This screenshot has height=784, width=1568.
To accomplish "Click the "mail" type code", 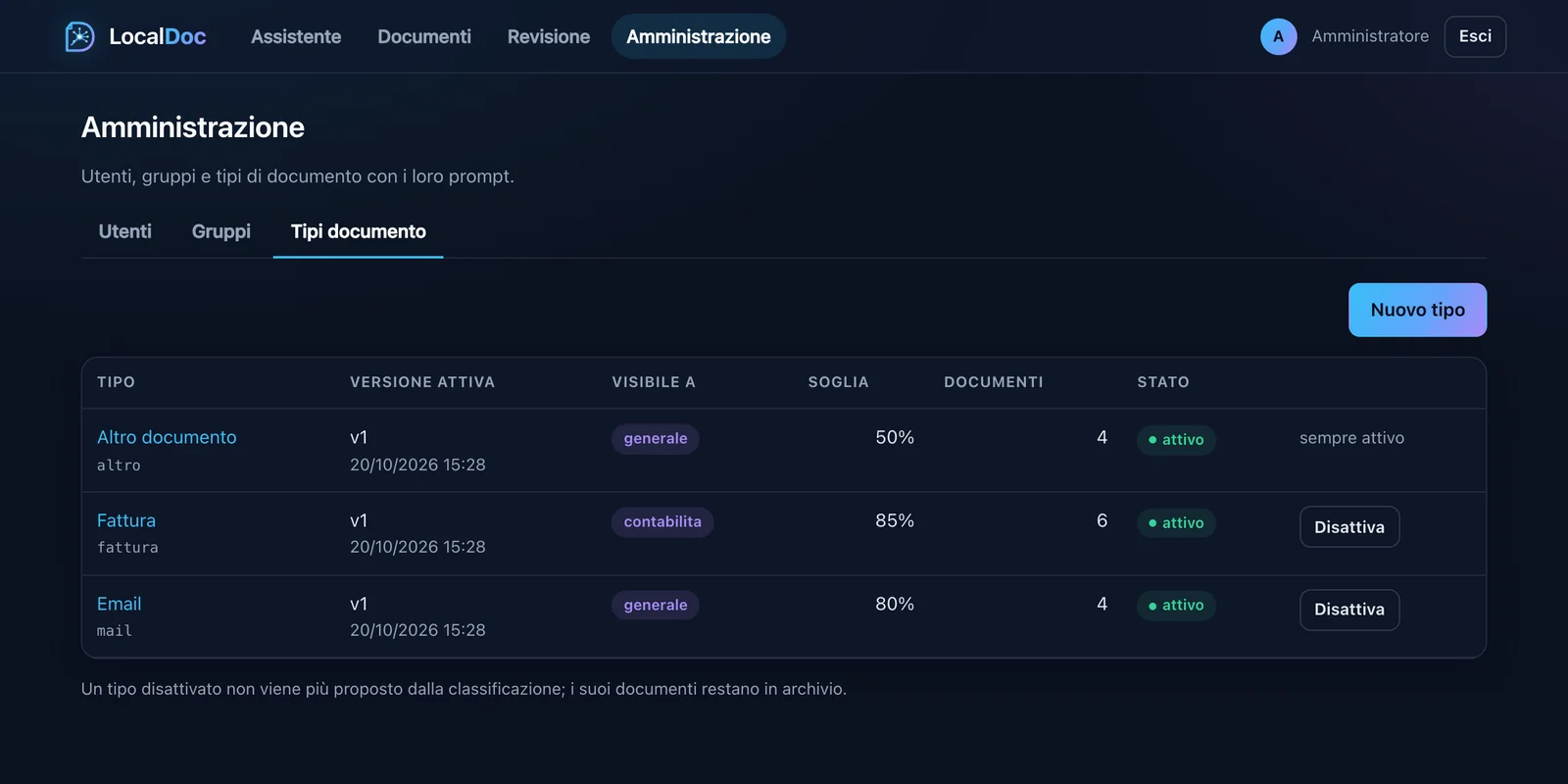I will (115, 631).
